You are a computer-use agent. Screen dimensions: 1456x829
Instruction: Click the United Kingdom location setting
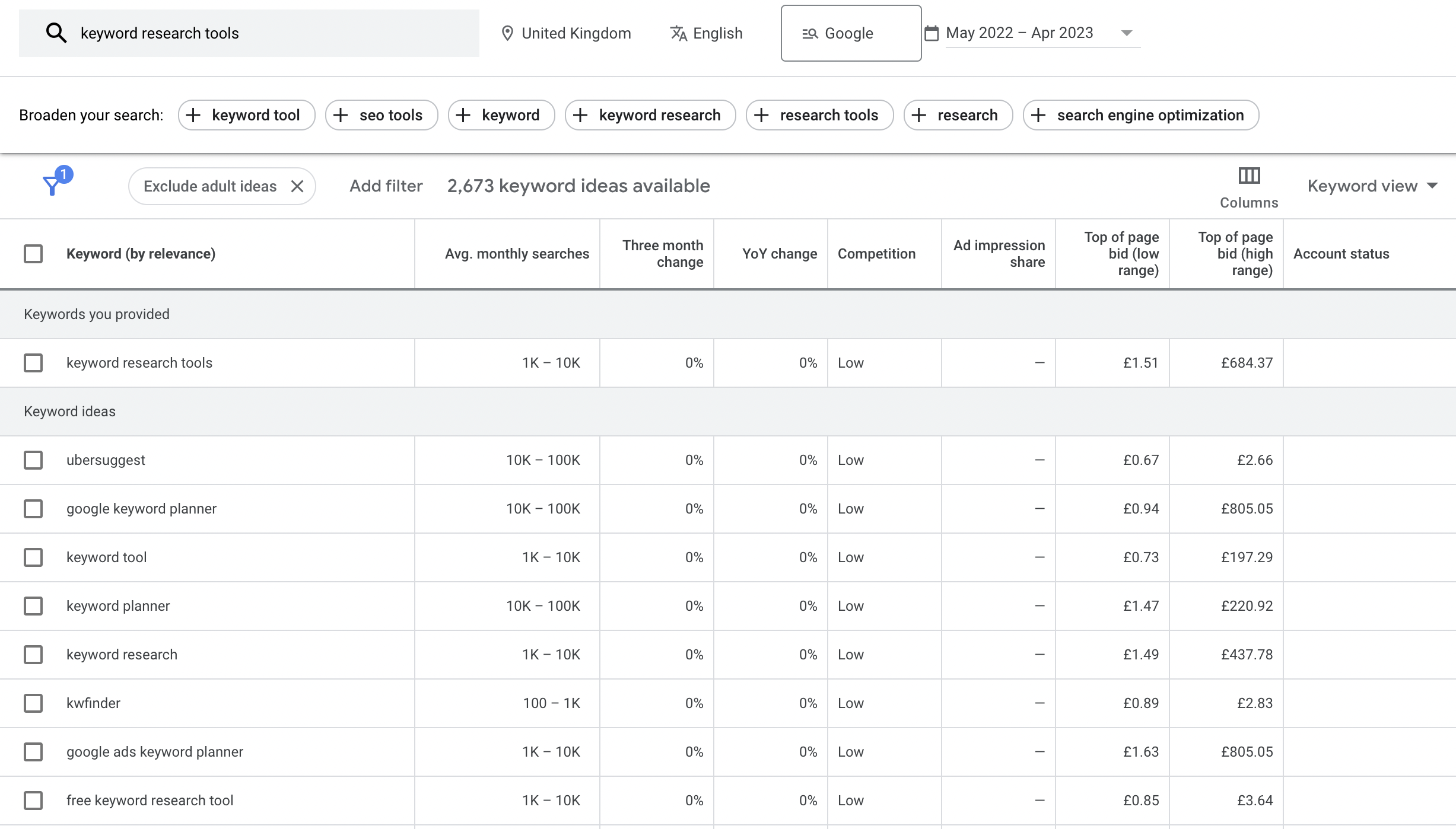(576, 33)
